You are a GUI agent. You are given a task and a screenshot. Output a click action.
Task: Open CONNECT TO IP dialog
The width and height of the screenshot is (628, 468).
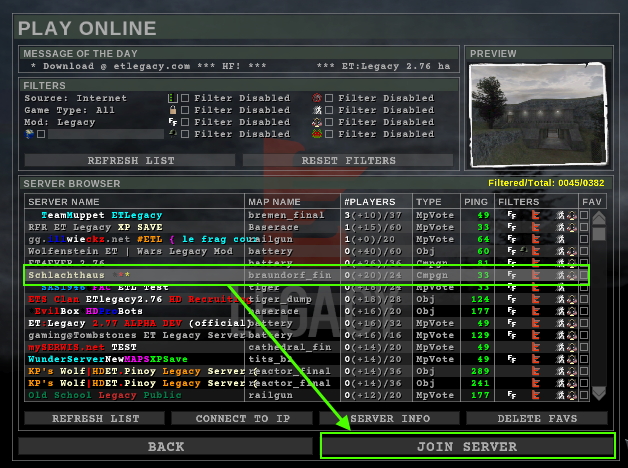242,418
